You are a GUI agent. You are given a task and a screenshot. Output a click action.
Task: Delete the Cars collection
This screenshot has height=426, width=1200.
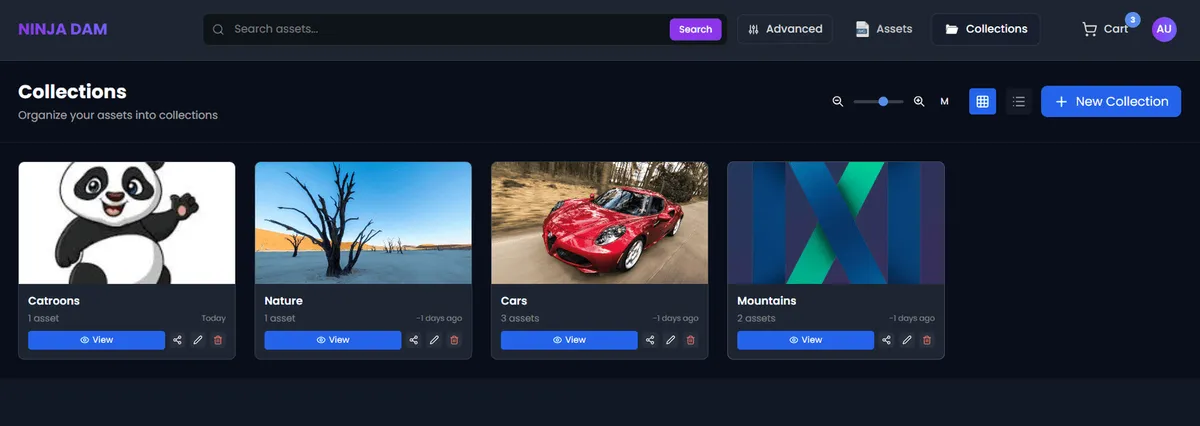click(x=690, y=340)
